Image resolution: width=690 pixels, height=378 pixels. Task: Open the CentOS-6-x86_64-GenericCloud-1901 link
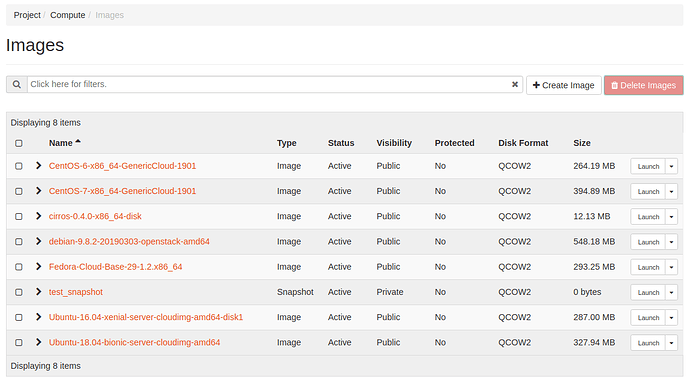[x=122, y=166]
